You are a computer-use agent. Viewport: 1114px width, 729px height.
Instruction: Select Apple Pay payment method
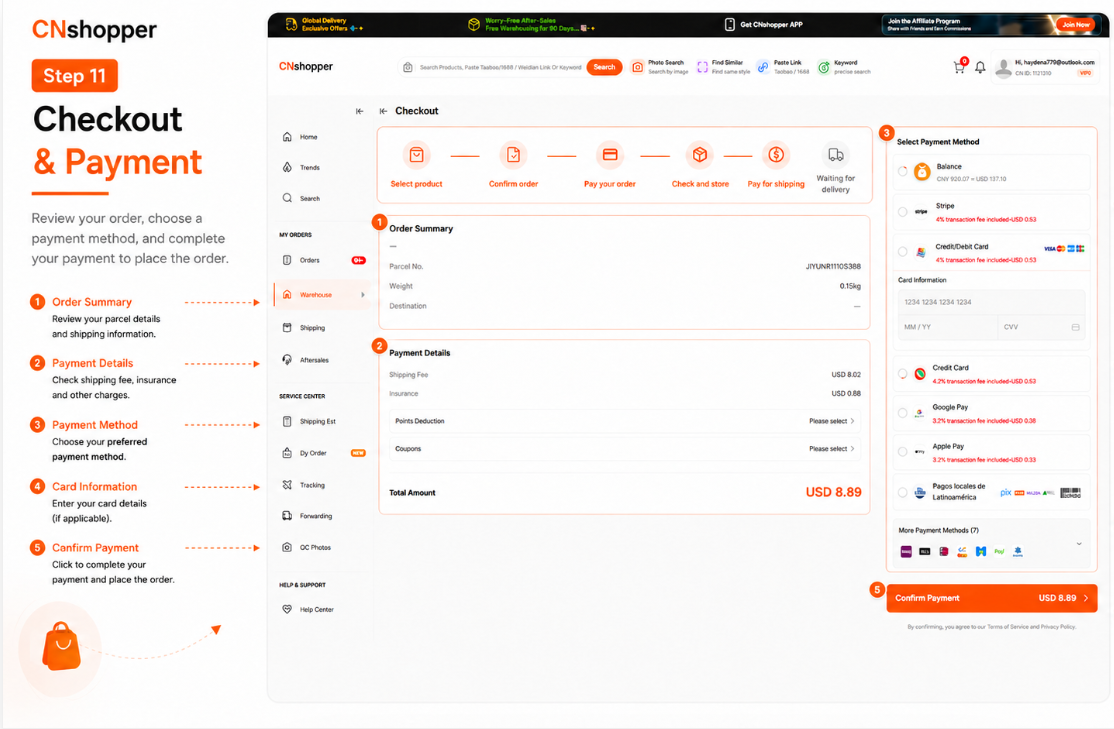902,452
